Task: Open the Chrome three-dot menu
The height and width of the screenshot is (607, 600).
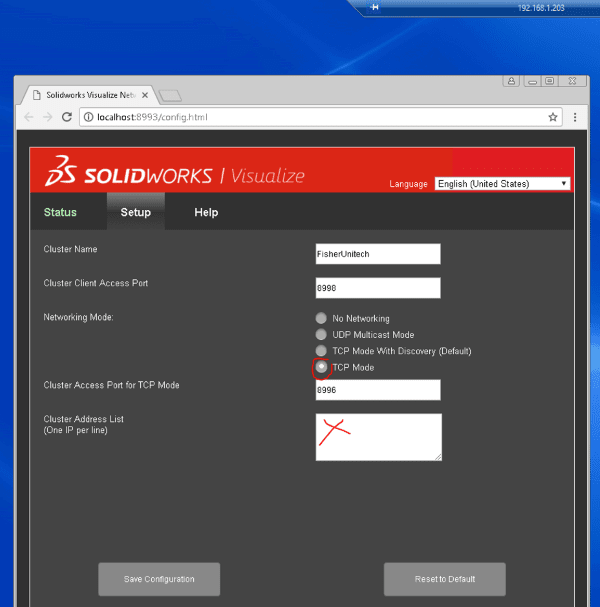Action: [x=575, y=117]
